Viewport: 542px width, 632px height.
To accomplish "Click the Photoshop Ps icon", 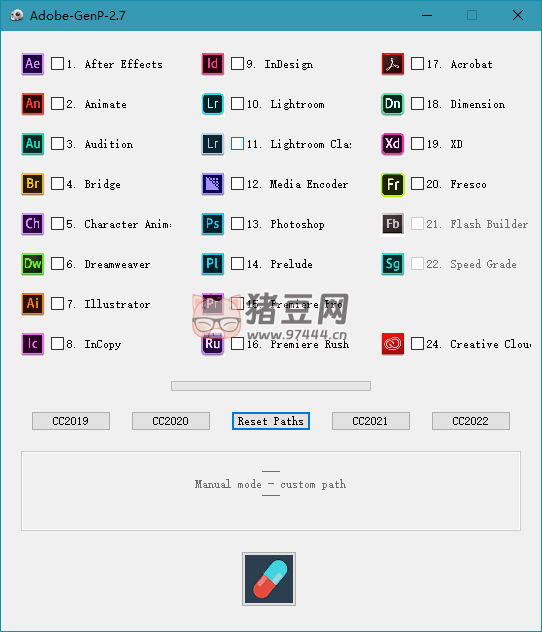I will [x=212, y=224].
